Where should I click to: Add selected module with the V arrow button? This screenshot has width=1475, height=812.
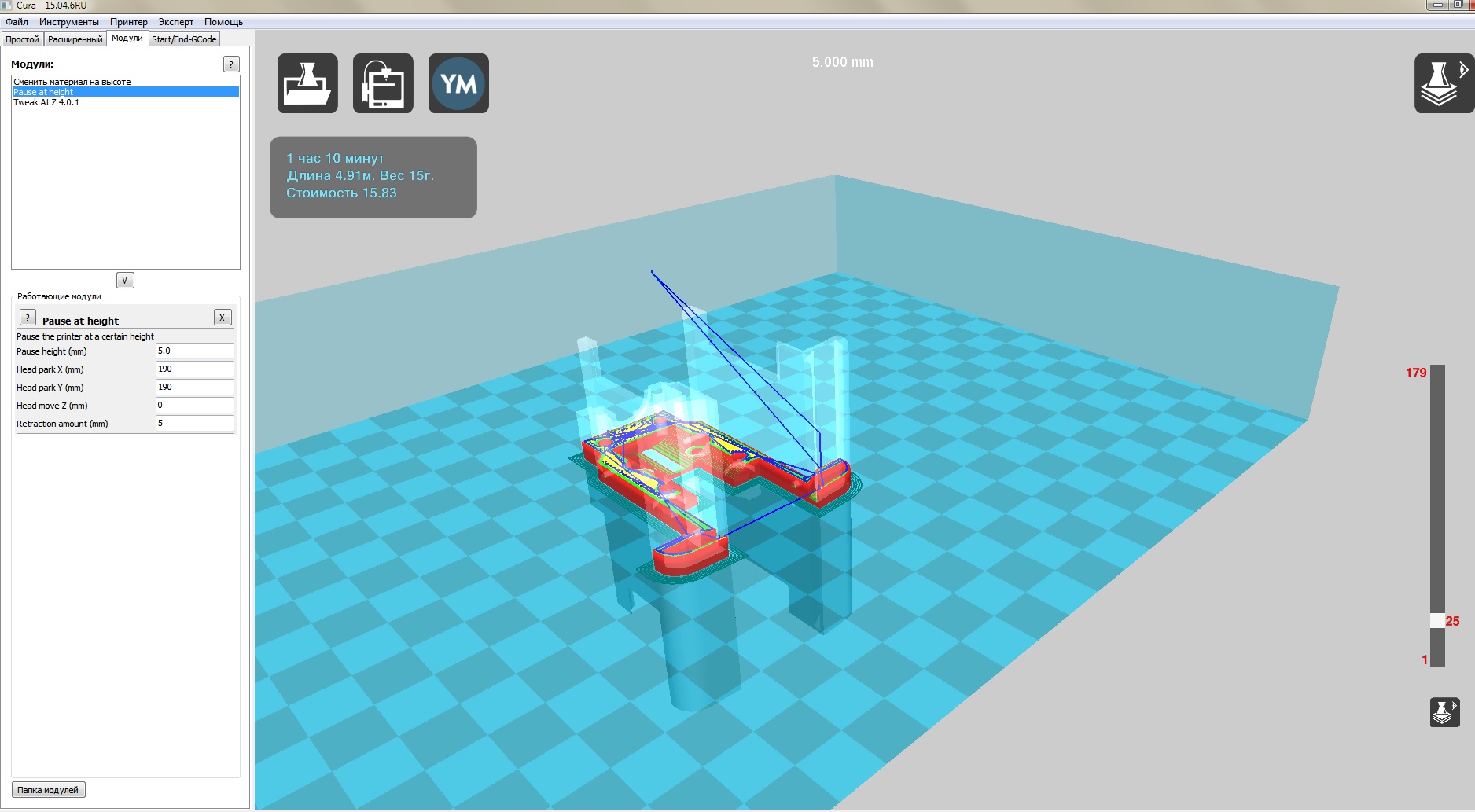(125, 281)
